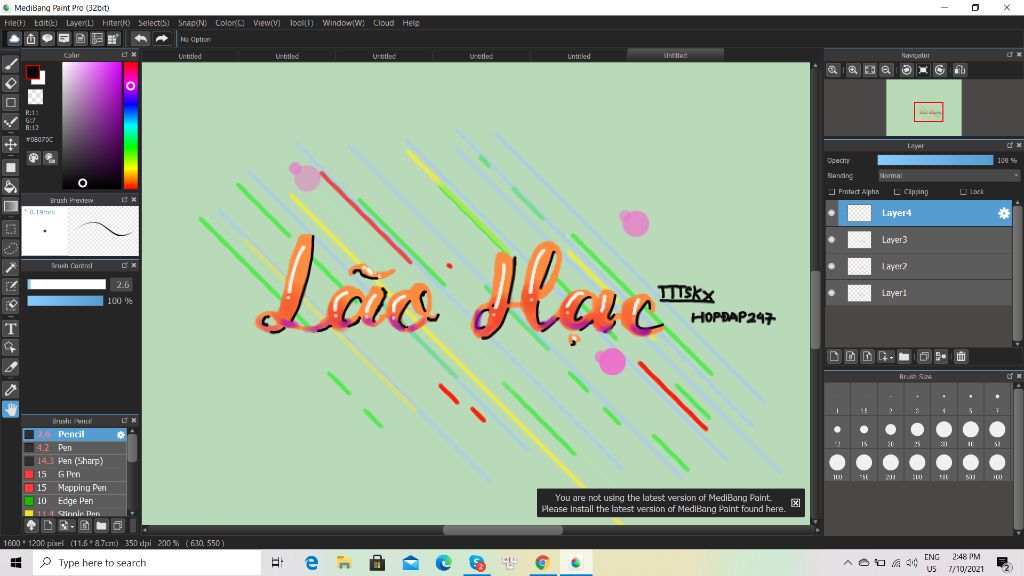Click the cloud icon in top toolbar
Image resolution: width=1024 pixels, height=576 pixels.
click(x=14, y=39)
